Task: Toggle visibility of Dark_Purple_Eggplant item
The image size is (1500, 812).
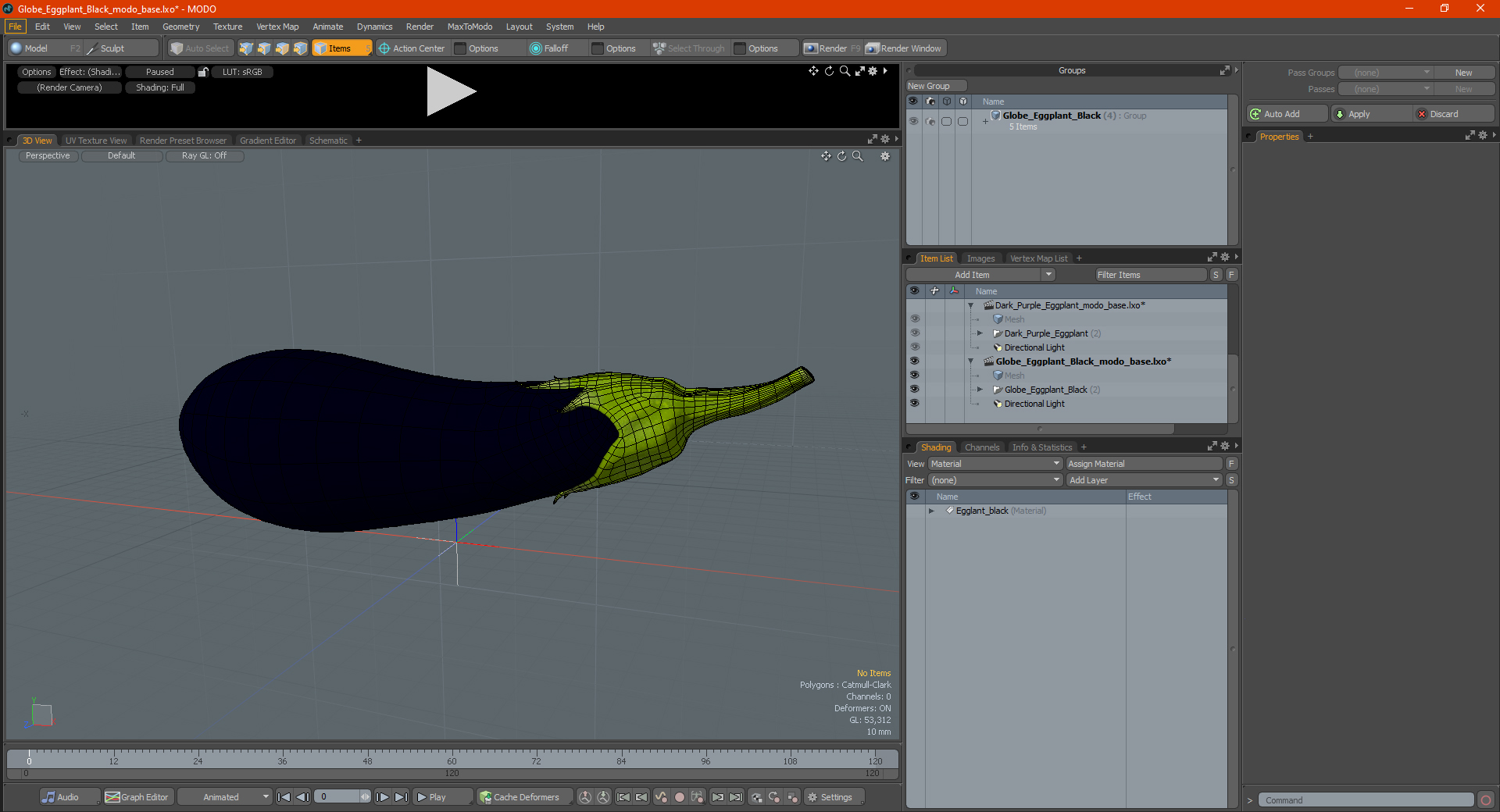Action: pyautogui.click(x=914, y=333)
